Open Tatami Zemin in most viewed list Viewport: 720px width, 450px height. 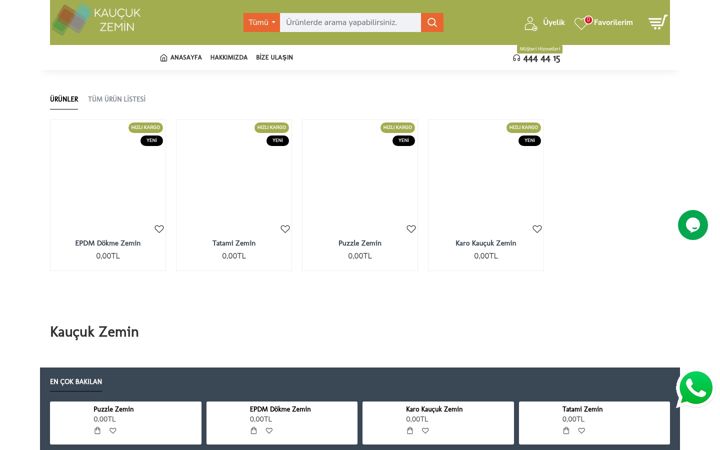tap(582, 409)
